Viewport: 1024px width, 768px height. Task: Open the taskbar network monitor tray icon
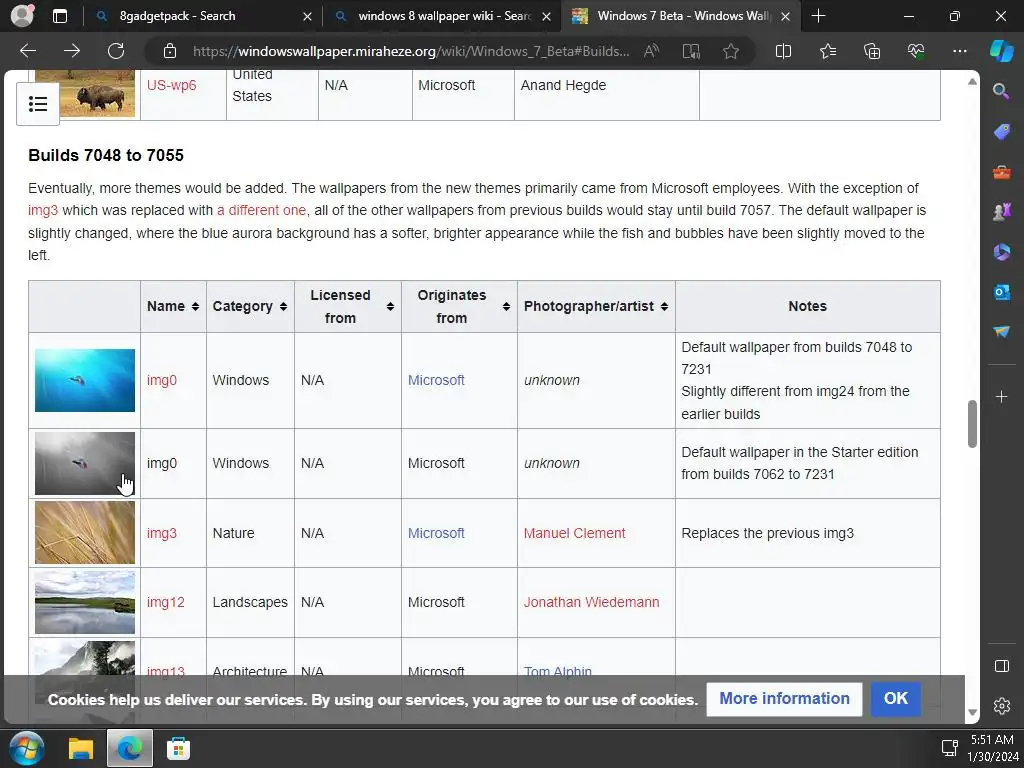point(949,748)
